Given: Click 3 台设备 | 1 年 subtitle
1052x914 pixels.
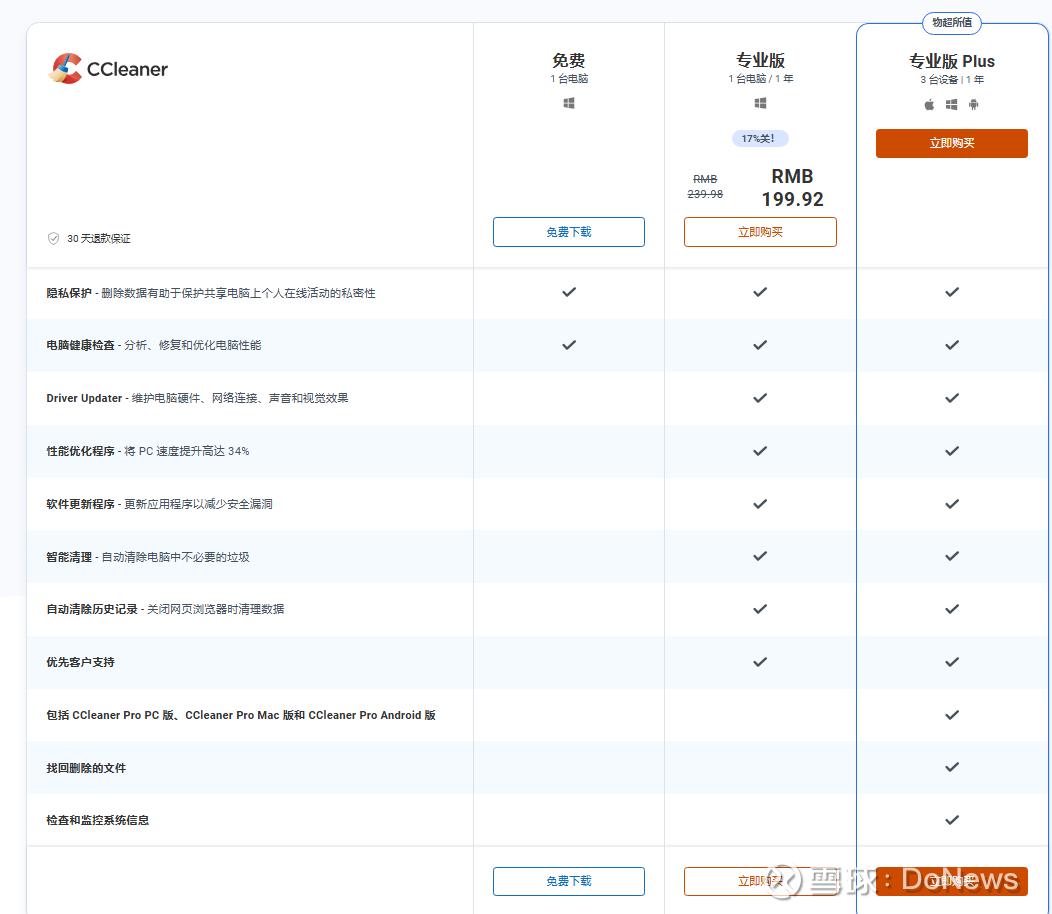Looking at the screenshot, I should click(x=951, y=80).
